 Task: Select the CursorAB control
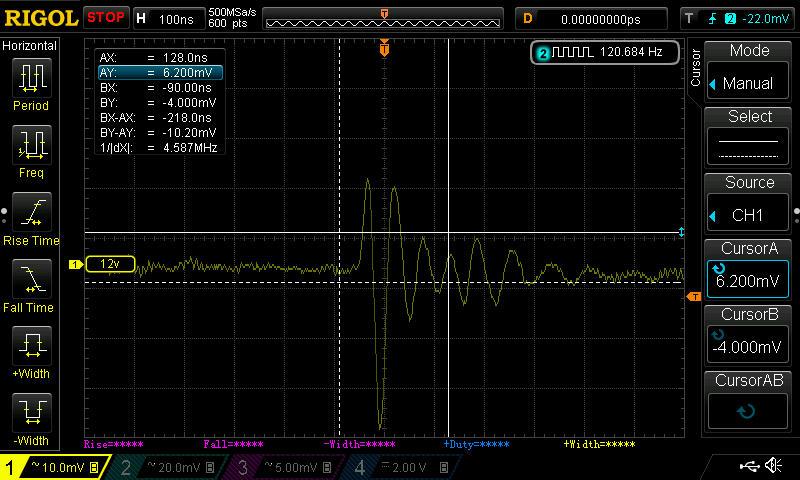point(748,411)
